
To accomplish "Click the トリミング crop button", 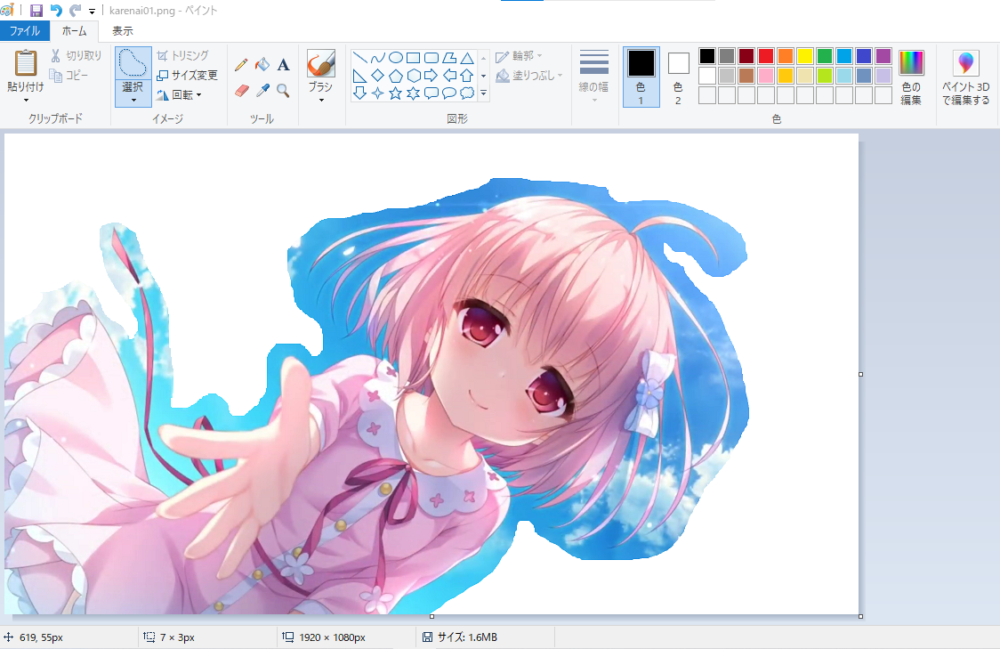I will 183,55.
